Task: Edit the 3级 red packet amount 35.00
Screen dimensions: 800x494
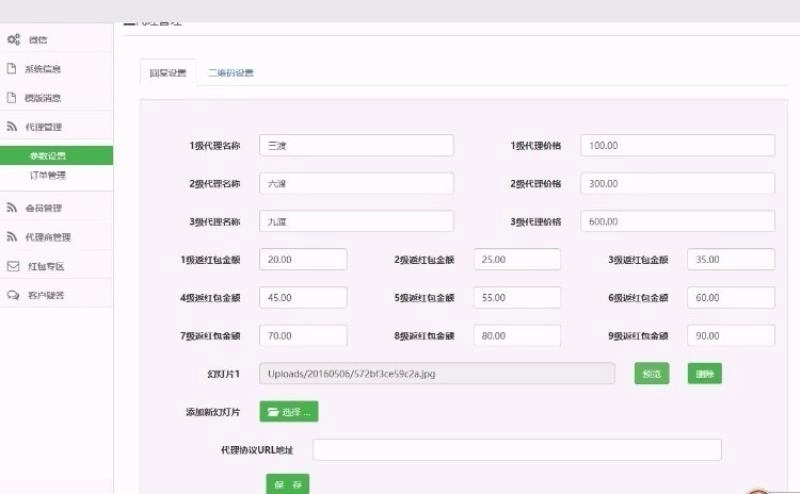Action: pos(731,259)
